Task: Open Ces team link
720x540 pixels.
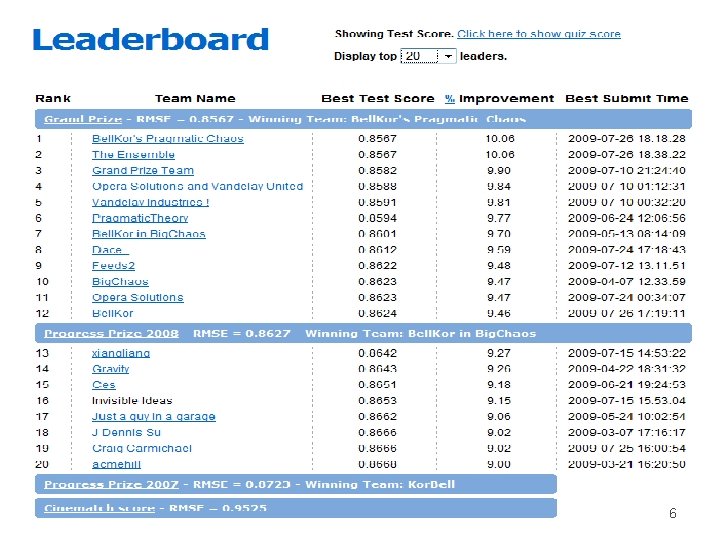Action: pos(104,385)
